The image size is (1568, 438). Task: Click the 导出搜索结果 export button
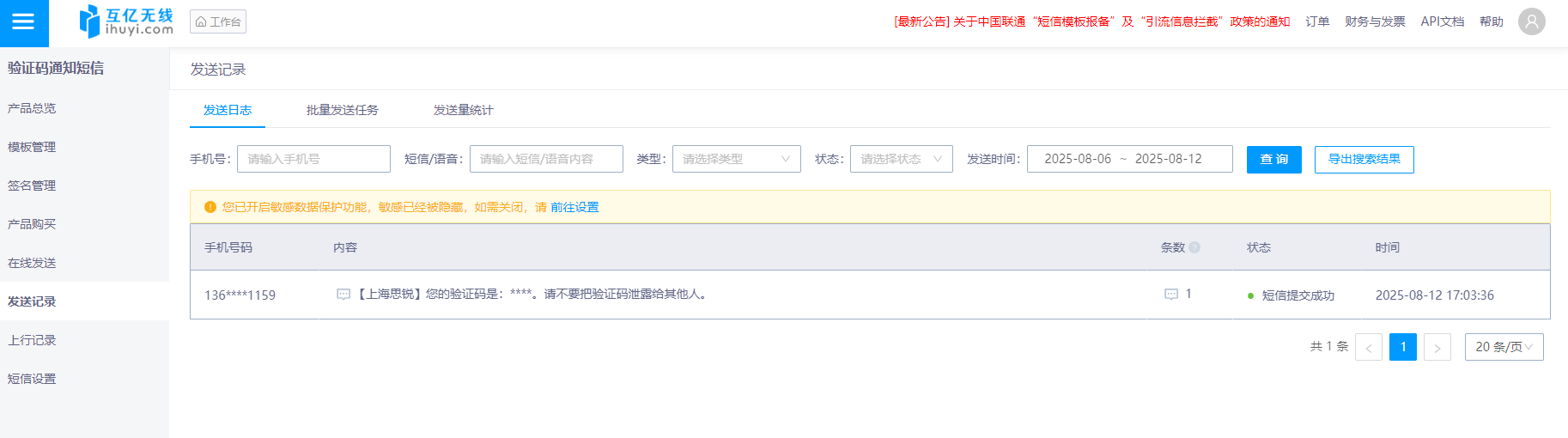coord(1364,159)
